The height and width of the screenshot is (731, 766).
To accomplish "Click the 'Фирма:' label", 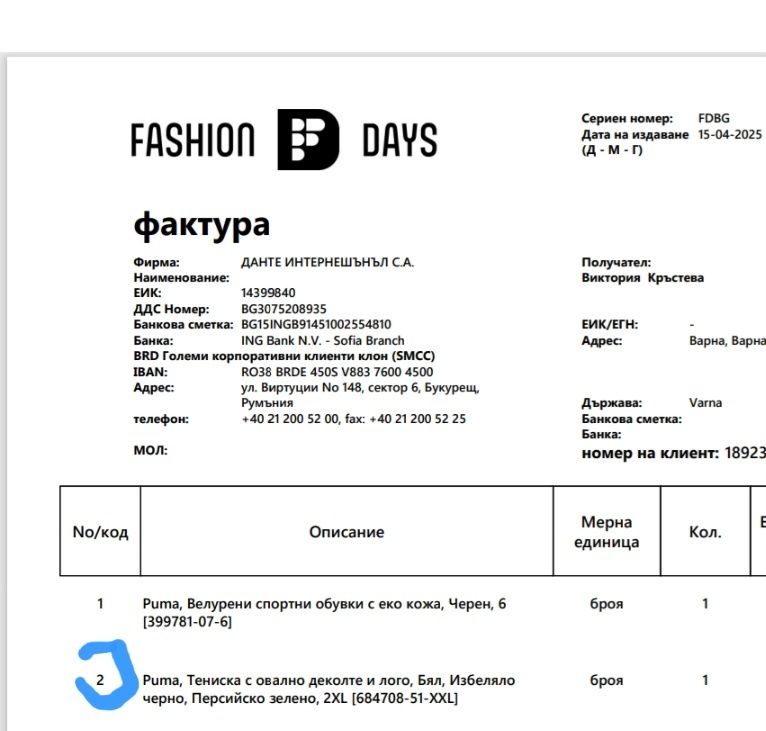I will click(156, 262).
